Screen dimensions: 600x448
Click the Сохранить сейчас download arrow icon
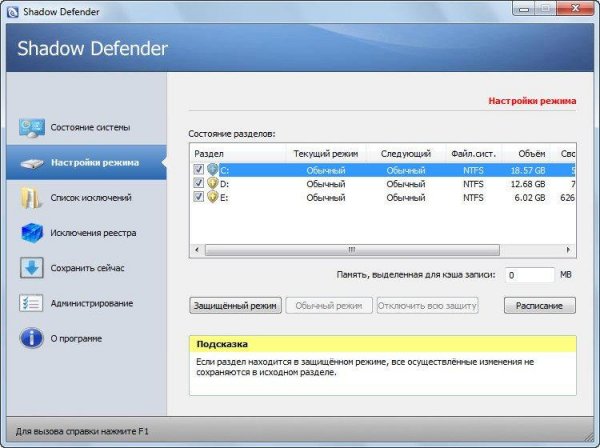[32, 268]
